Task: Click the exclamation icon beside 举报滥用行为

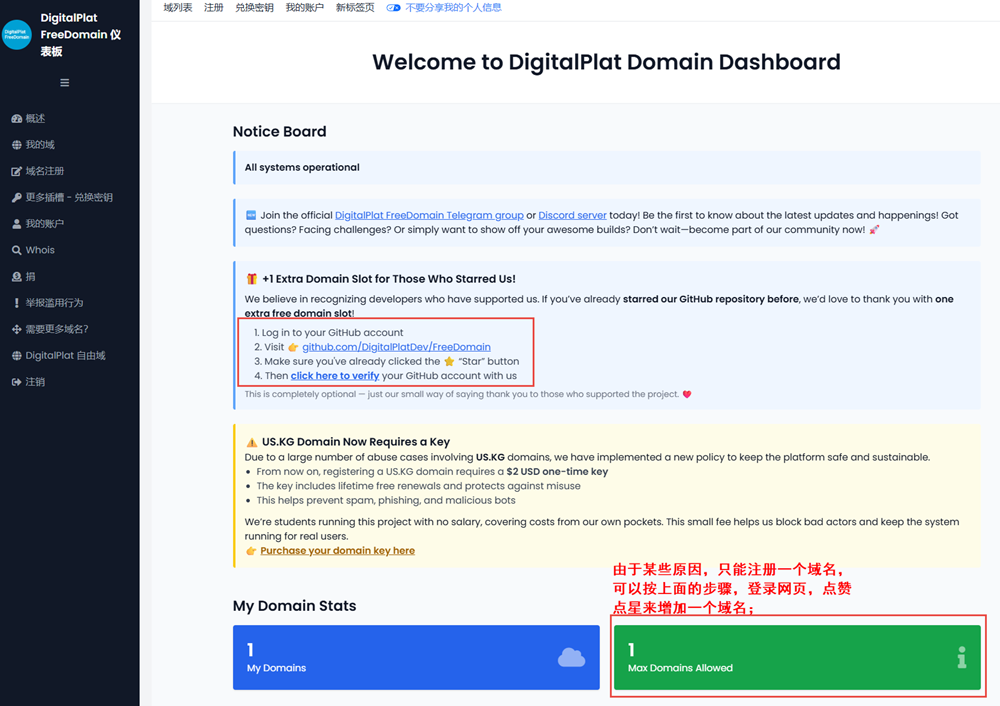Action: [17, 303]
